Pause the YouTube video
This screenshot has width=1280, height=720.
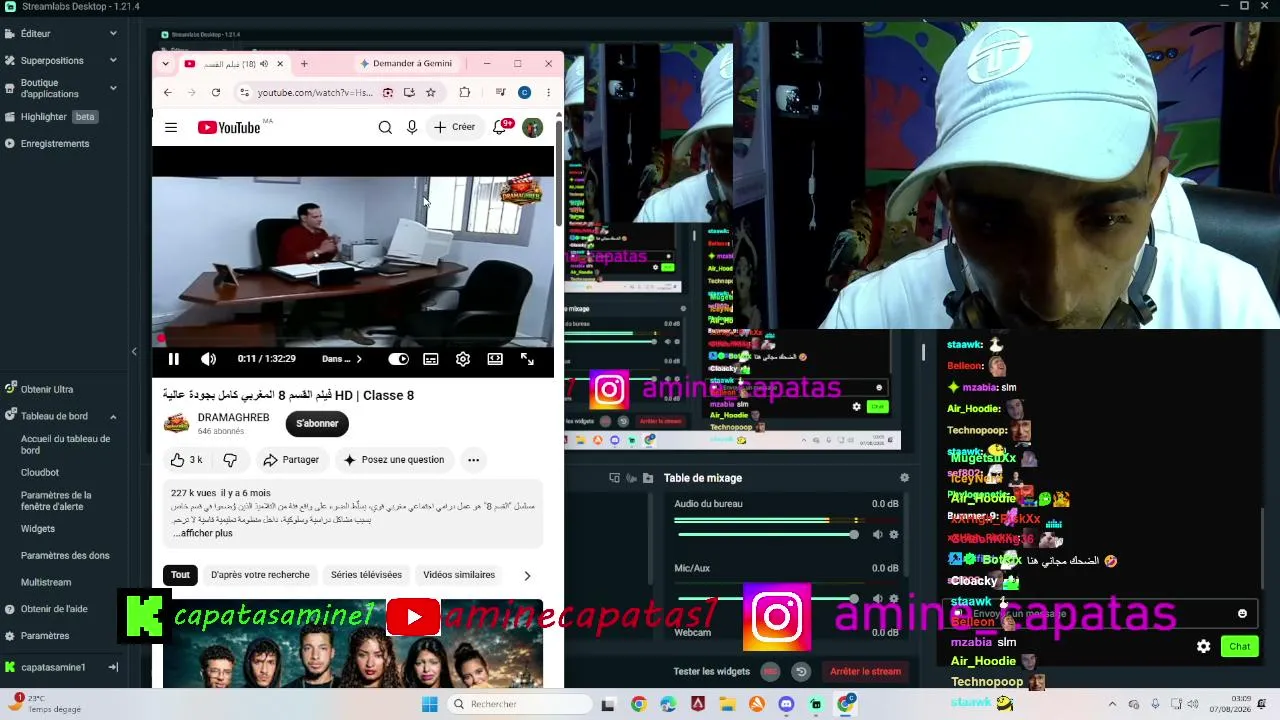173,359
